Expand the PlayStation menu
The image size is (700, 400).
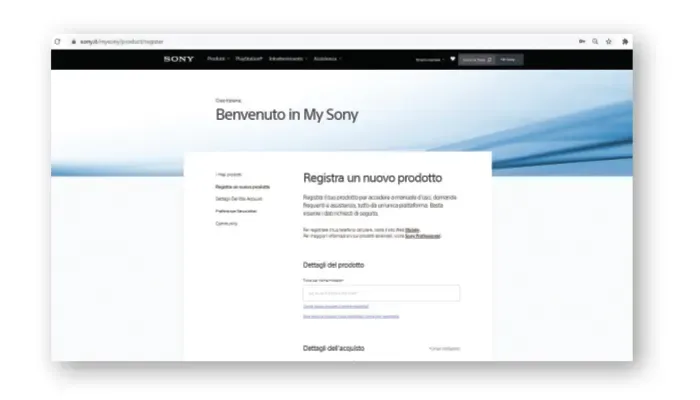pos(249,60)
